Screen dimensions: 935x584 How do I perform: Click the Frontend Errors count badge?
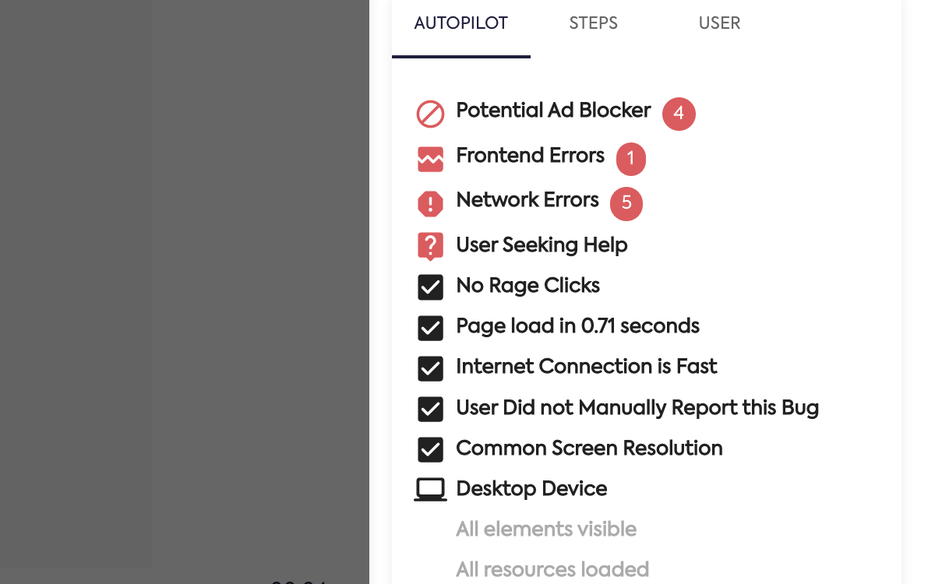(x=630, y=158)
